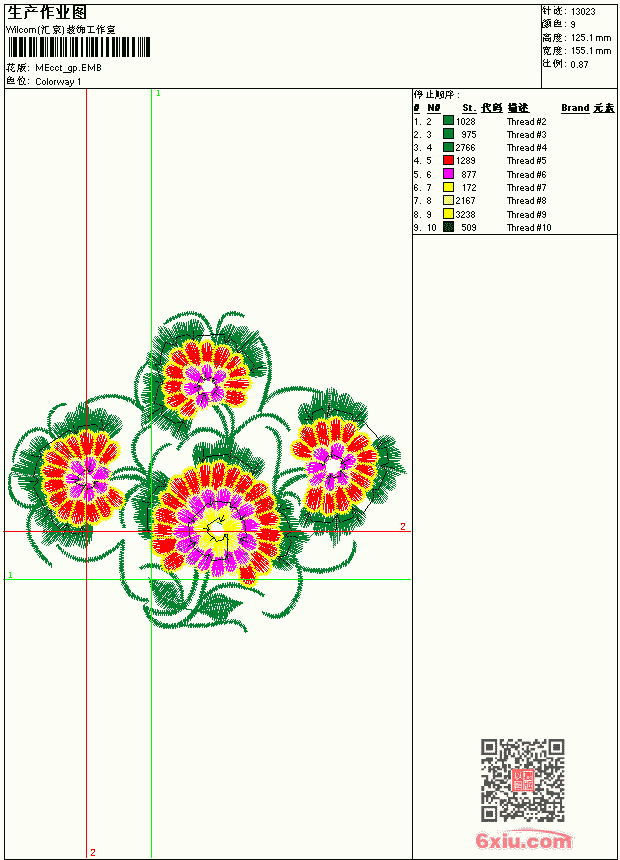Click the barcode under the studio name
This screenshot has height=860, width=620.
[x=78, y=47]
